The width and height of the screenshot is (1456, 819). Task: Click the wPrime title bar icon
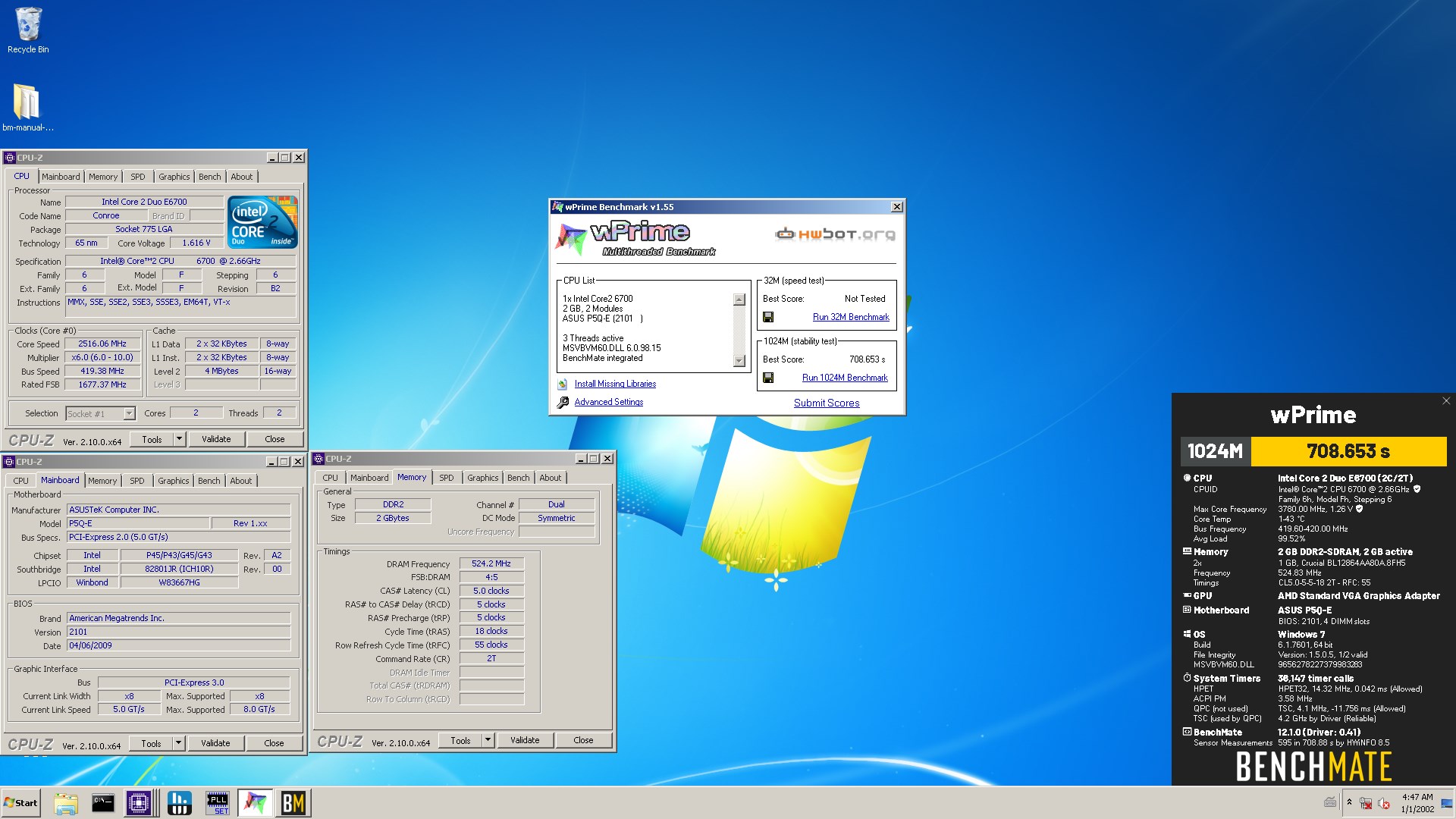[557, 207]
